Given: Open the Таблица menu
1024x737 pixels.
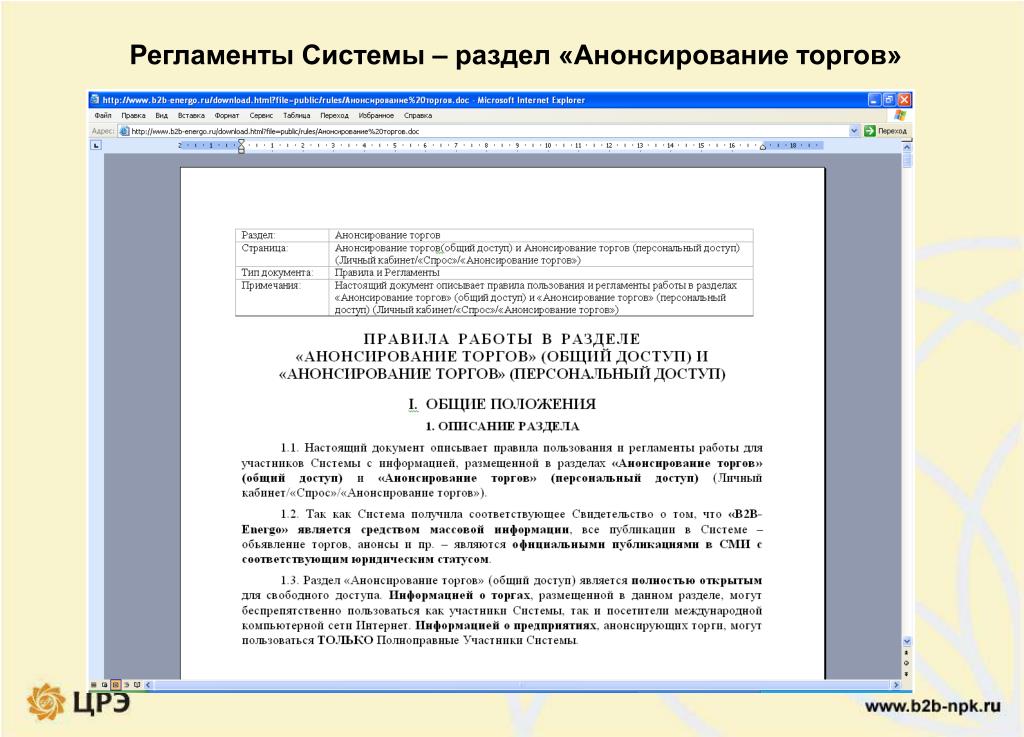Looking at the screenshot, I should [296, 116].
